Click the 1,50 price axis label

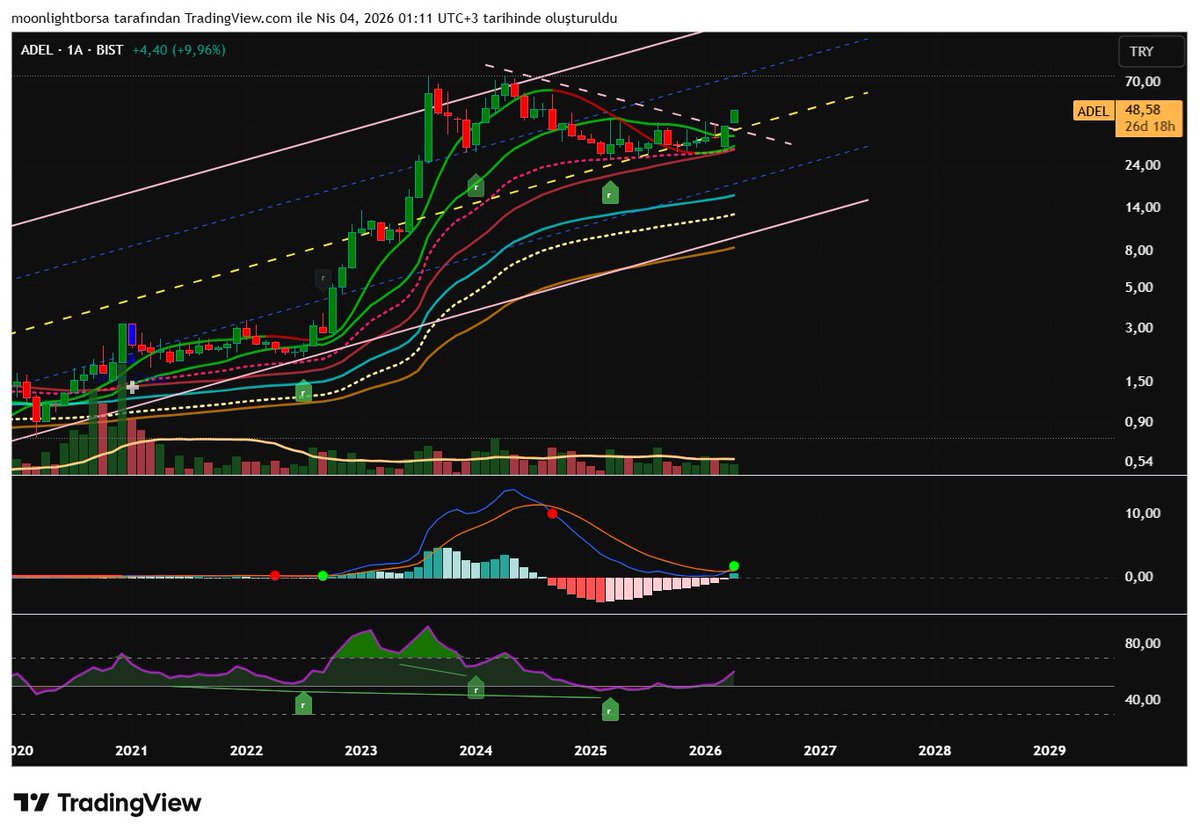coord(1139,382)
